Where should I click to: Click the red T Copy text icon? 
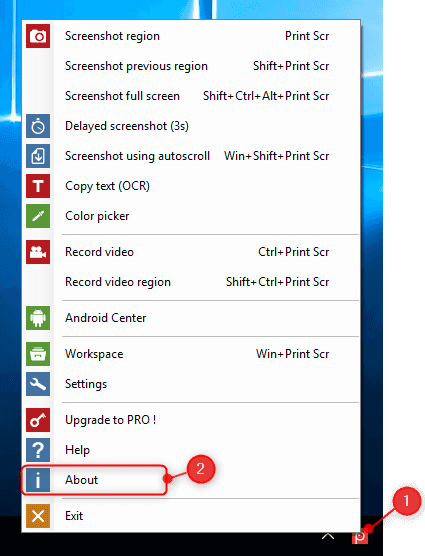pyautogui.click(x=38, y=186)
